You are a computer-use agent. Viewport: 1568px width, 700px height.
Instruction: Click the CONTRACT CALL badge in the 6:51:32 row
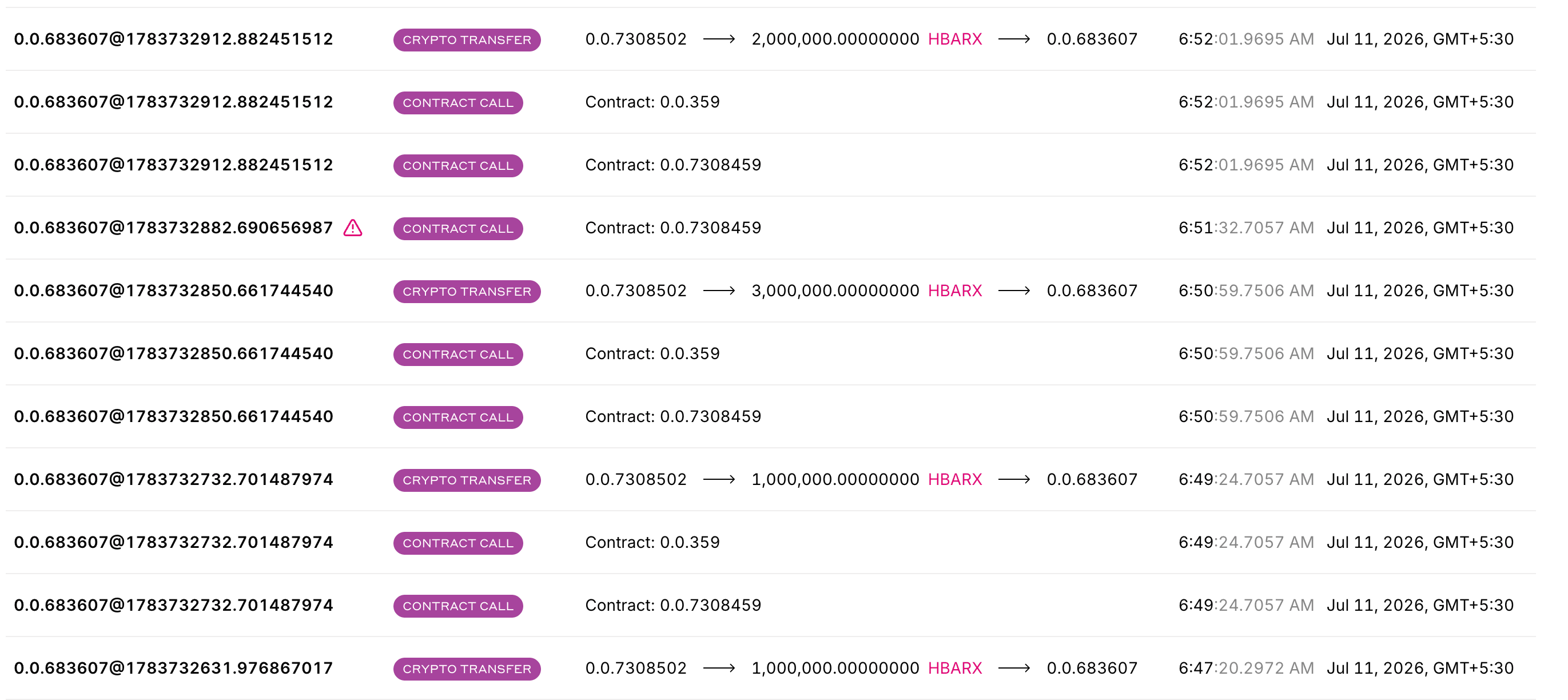[x=457, y=228]
